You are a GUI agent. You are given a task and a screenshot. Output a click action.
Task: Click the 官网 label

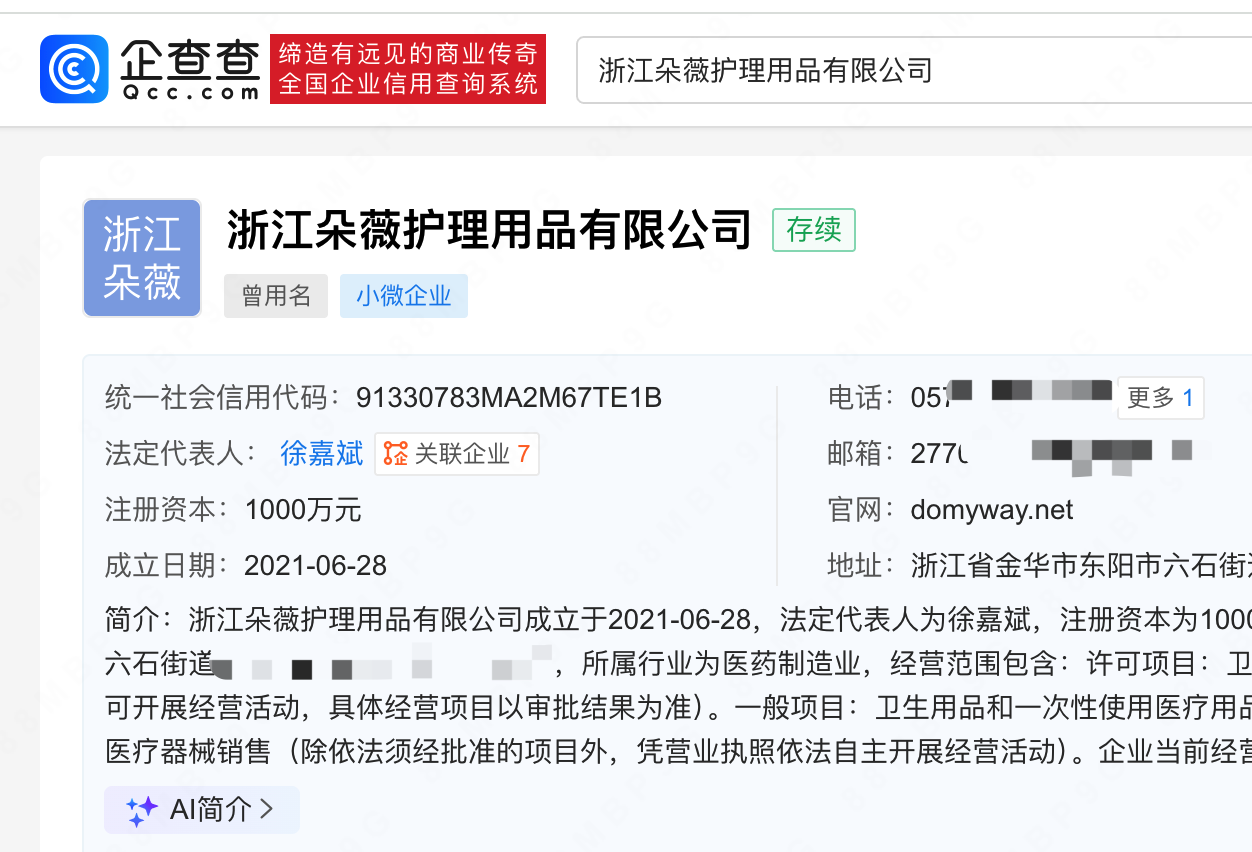[861, 510]
